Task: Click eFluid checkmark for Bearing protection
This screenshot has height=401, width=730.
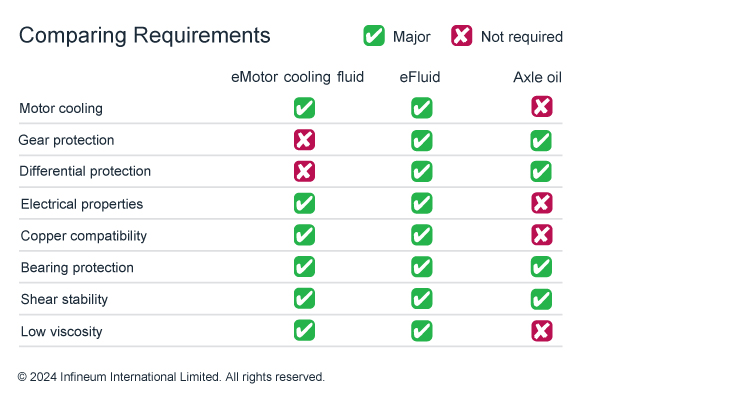Action: pos(422,267)
